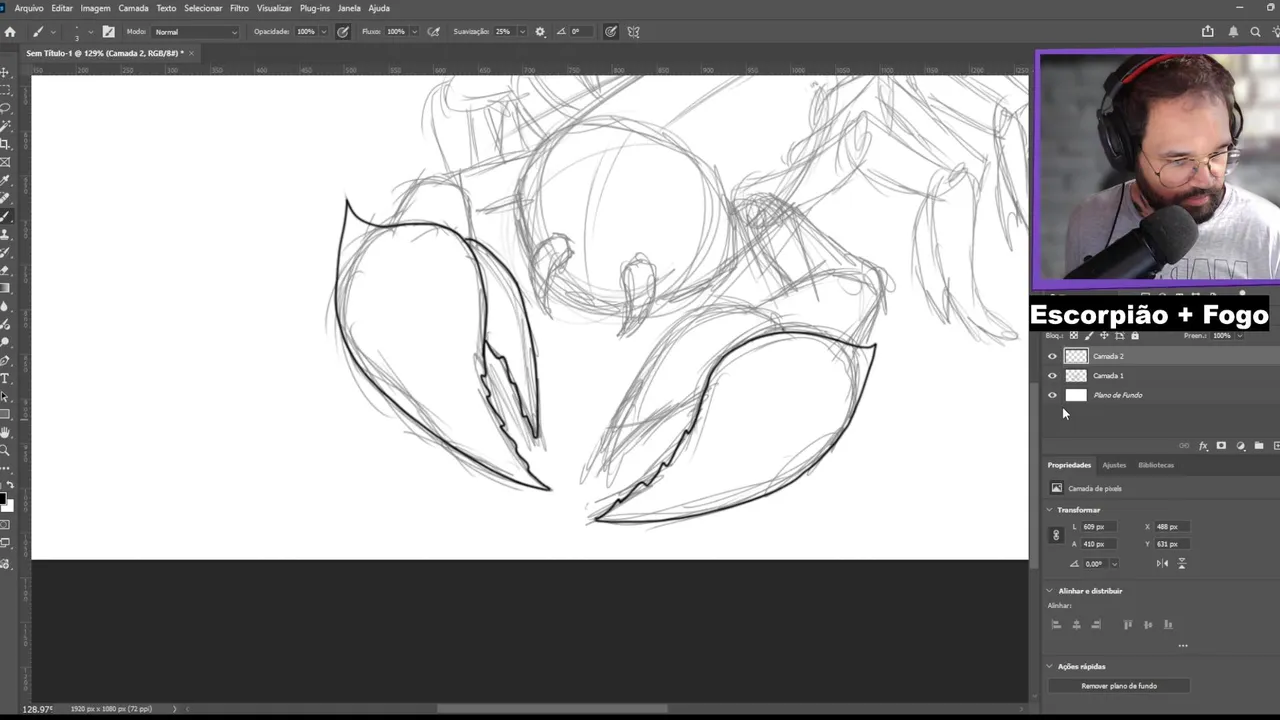This screenshot has height=720, width=1280.
Task: Open the Opacidade dropdown arrow
Action: coord(323,32)
